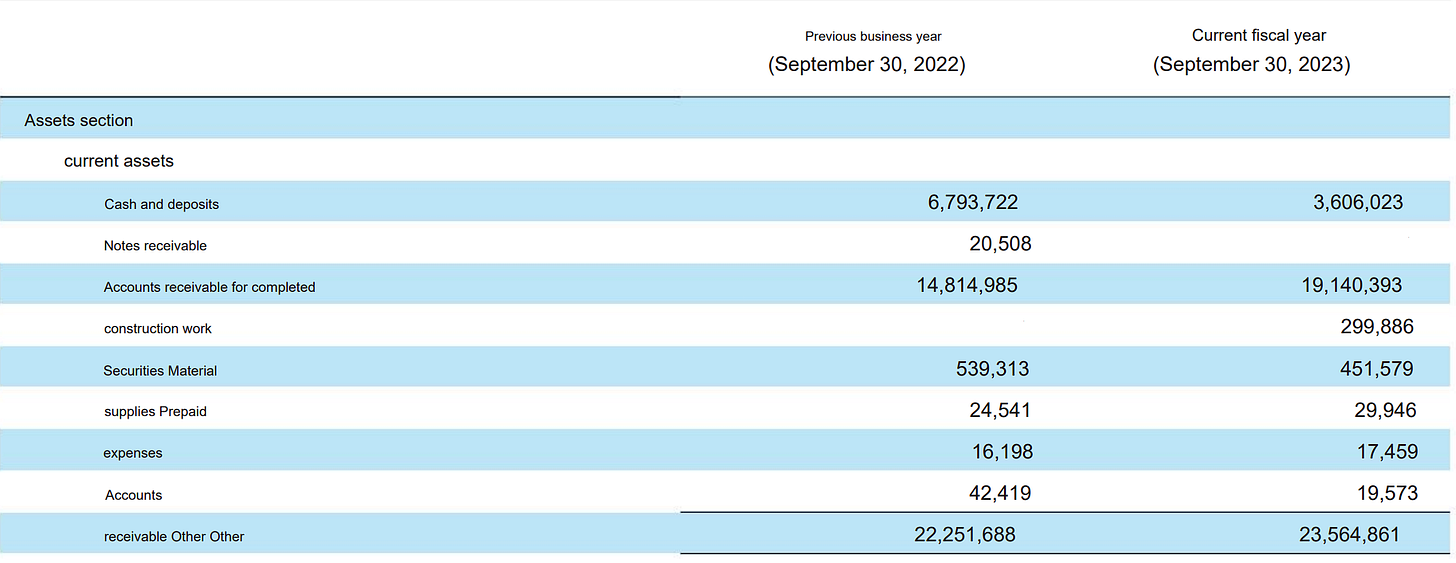This screenshot has width=1456, height=563.
Task: Select the value 14,814,985
Action: click(967, 285)
